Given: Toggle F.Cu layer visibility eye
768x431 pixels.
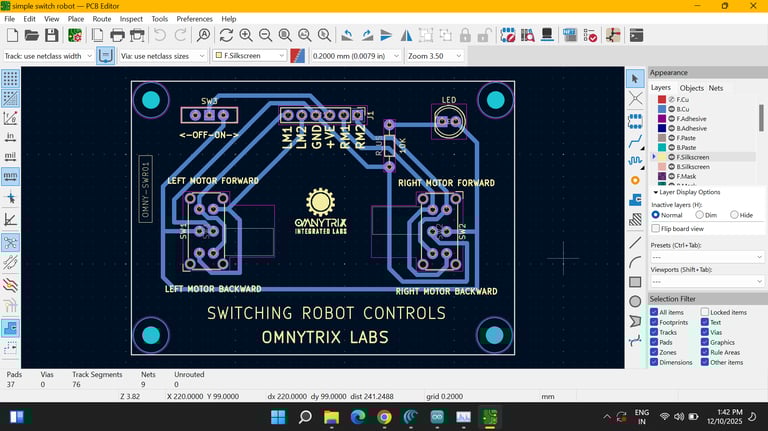Looking at the screenshot, I should pos(672,99).
